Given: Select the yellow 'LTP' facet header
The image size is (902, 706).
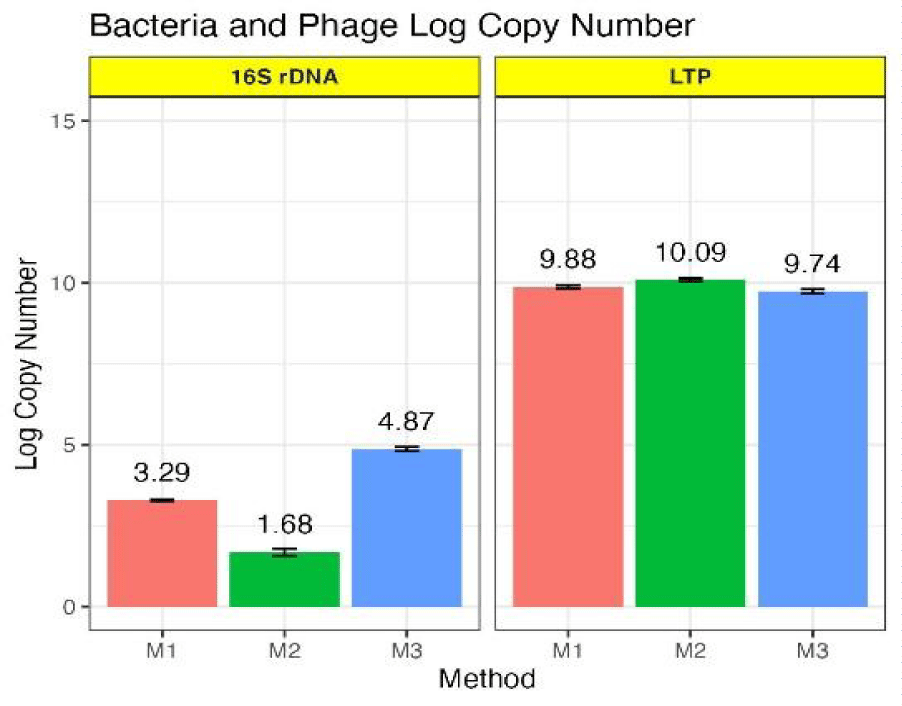Looking at the screenshot, I should [x=690, y=76].
